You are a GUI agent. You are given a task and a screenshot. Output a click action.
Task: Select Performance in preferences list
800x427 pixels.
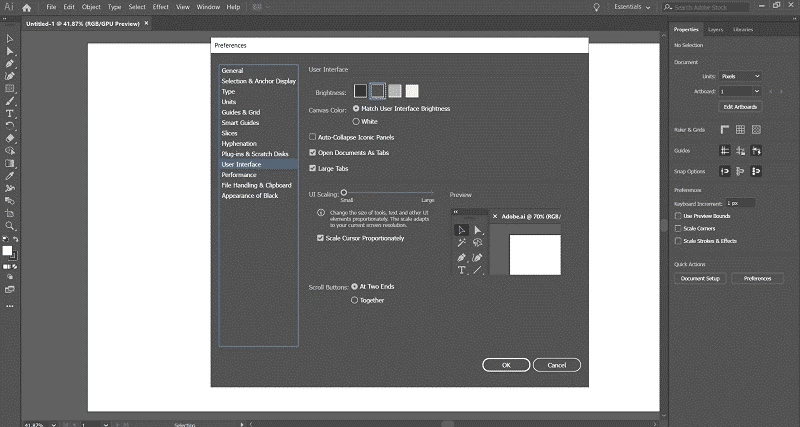click(x=239, y=175)
